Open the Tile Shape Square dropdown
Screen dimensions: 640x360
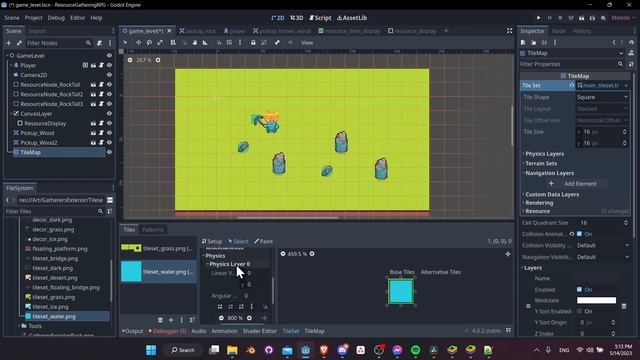[x=602, y=97]
